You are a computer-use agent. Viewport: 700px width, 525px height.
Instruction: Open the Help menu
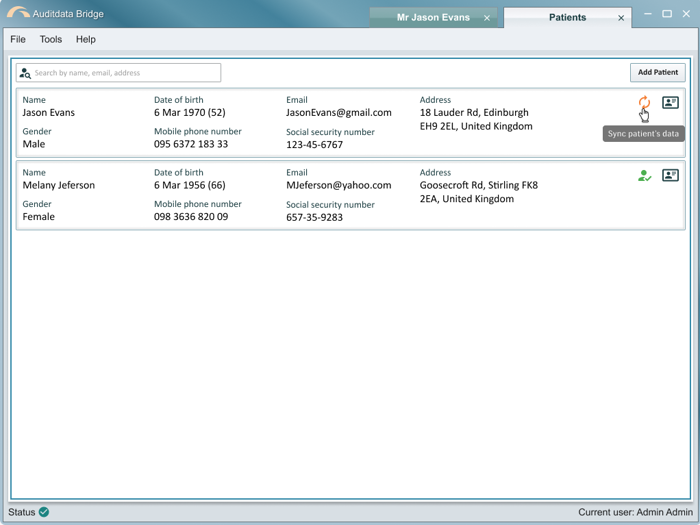tap(86, 39)
